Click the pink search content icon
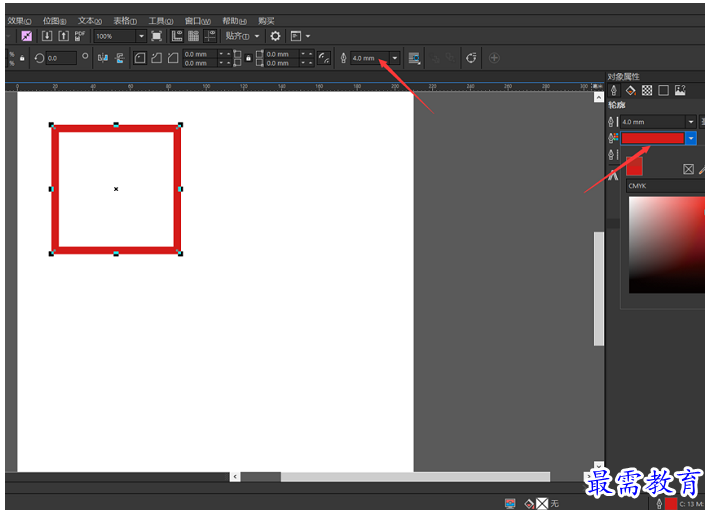The height and width of the screenshot is (514, 709). click(27, 36)
